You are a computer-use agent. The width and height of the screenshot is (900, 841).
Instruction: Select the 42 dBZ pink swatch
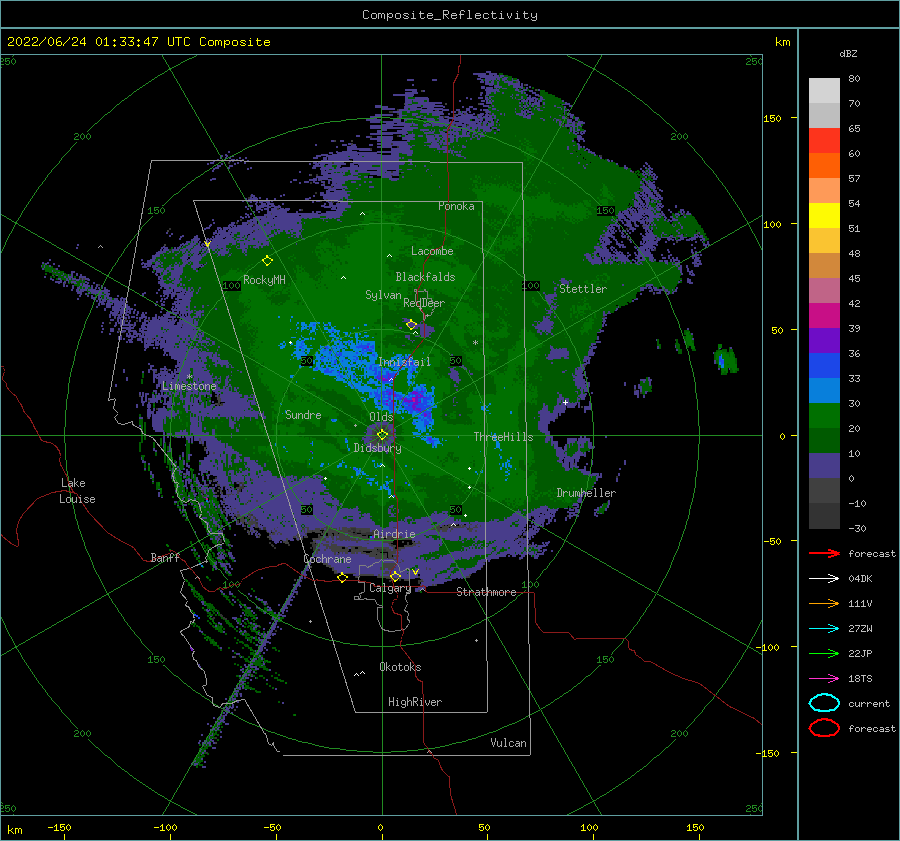[824, 290]
